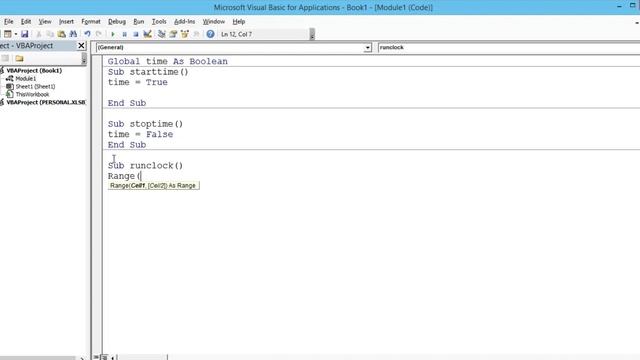640x360 pixels.
Task: Click the Redo arrow icon
Action: 99,34
